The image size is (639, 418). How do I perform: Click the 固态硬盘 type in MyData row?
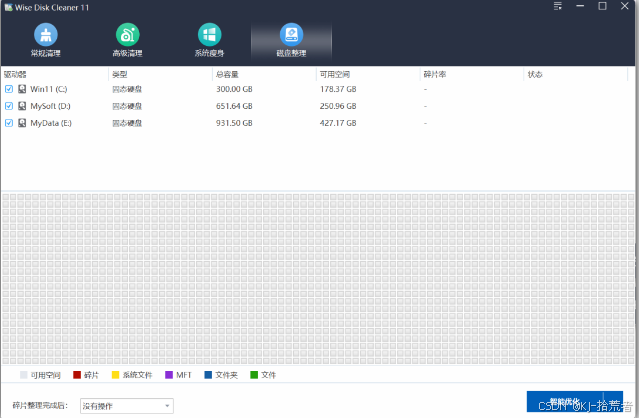127,123
